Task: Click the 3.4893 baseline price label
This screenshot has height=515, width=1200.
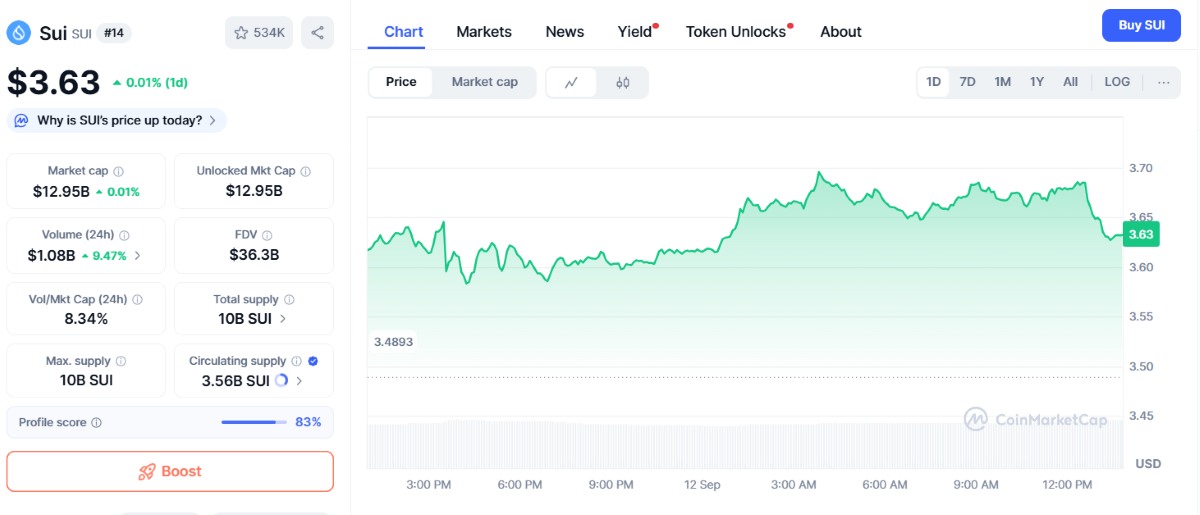Action: coord(393,341)
